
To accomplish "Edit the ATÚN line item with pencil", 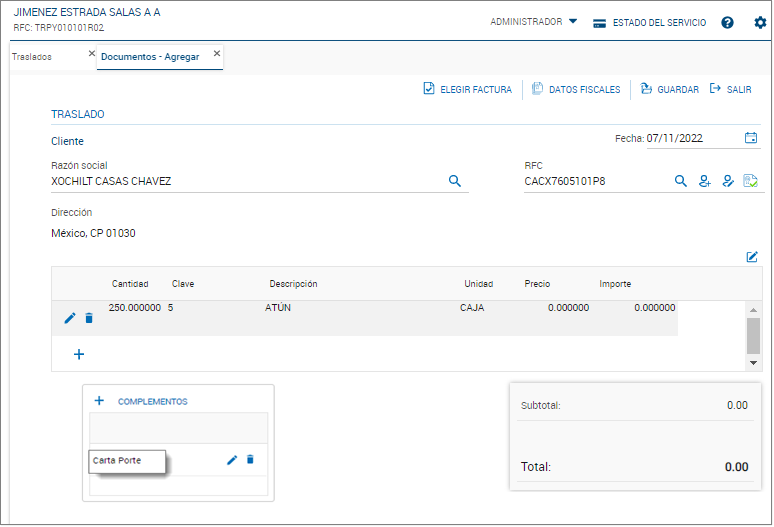I will [x=70, y=318].
